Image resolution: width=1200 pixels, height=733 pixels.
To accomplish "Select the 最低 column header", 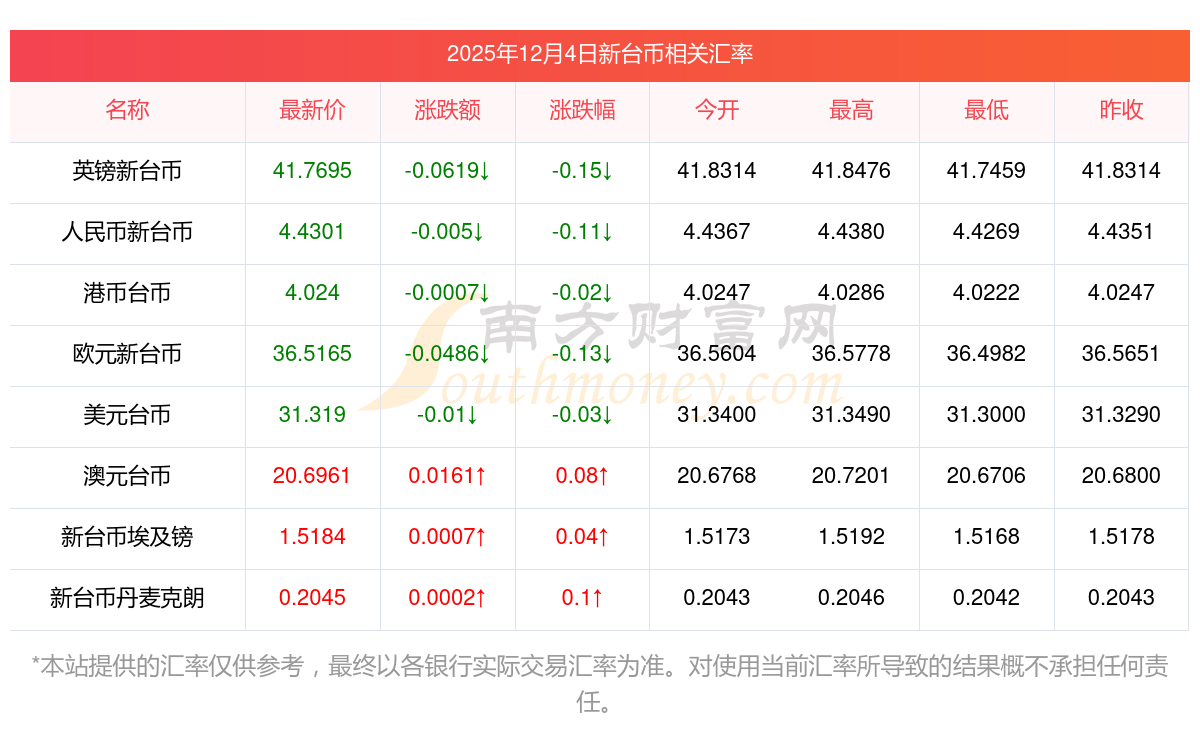I will [986, 110].
